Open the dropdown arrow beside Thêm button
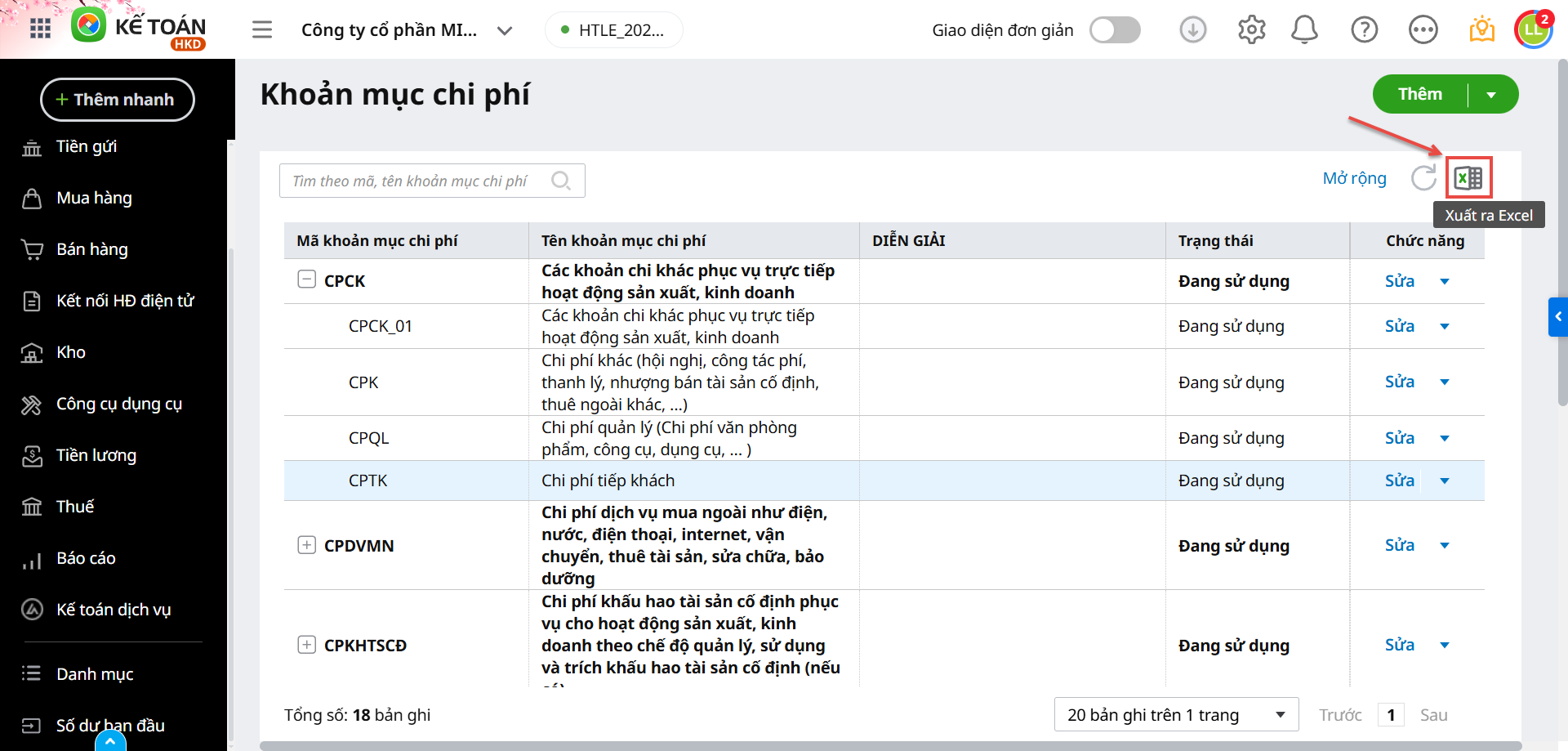1568x751 pixels. 1491,95
